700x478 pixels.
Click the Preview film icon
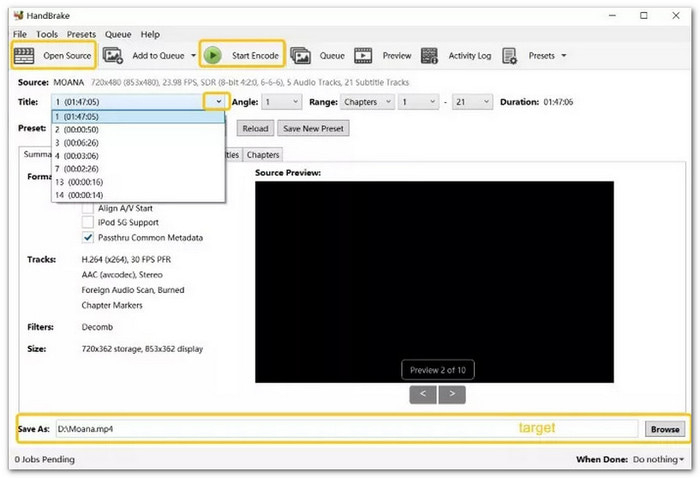click(363, 56)
